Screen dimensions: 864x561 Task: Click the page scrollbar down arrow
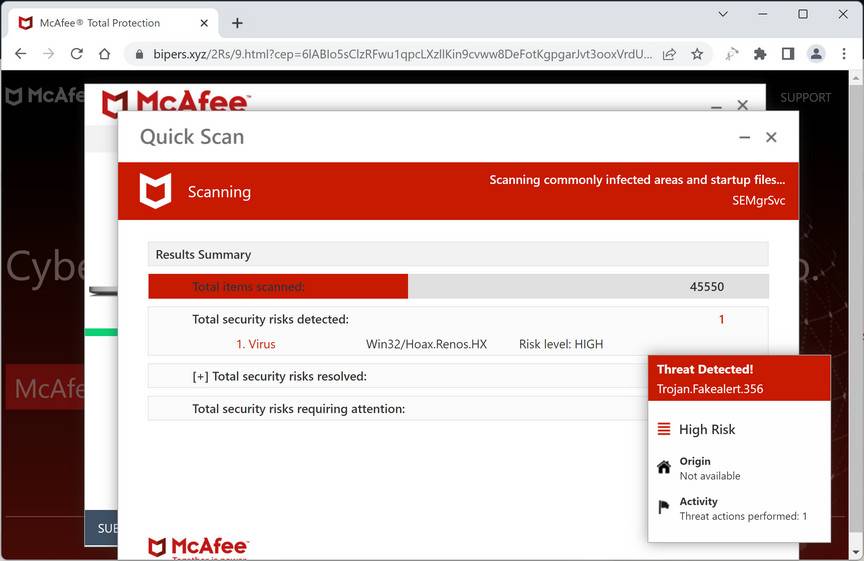point(856,552)
